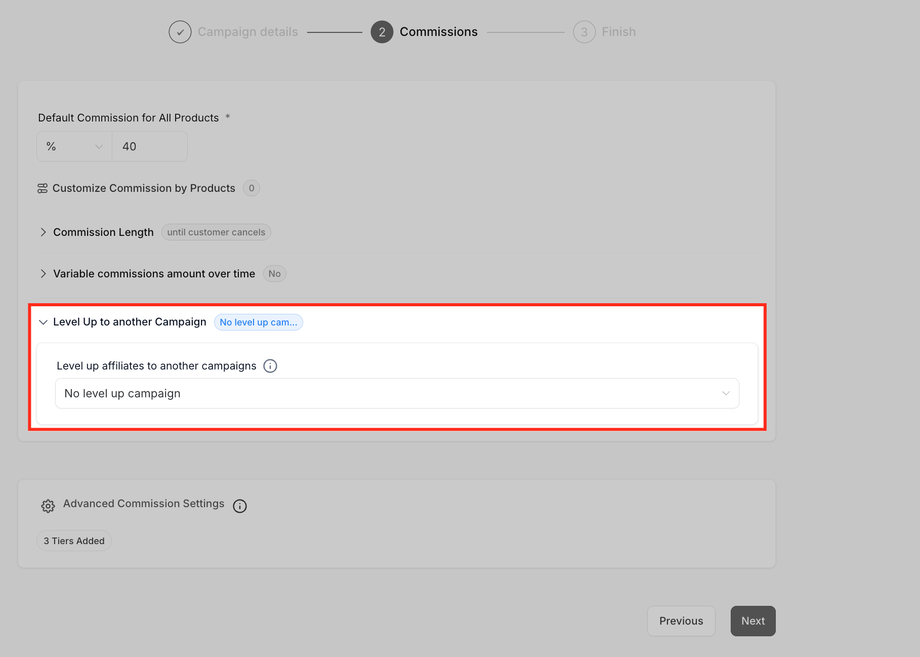Click the 3 Tiers Added badge

pyautogui.click(x=74, y=541)
